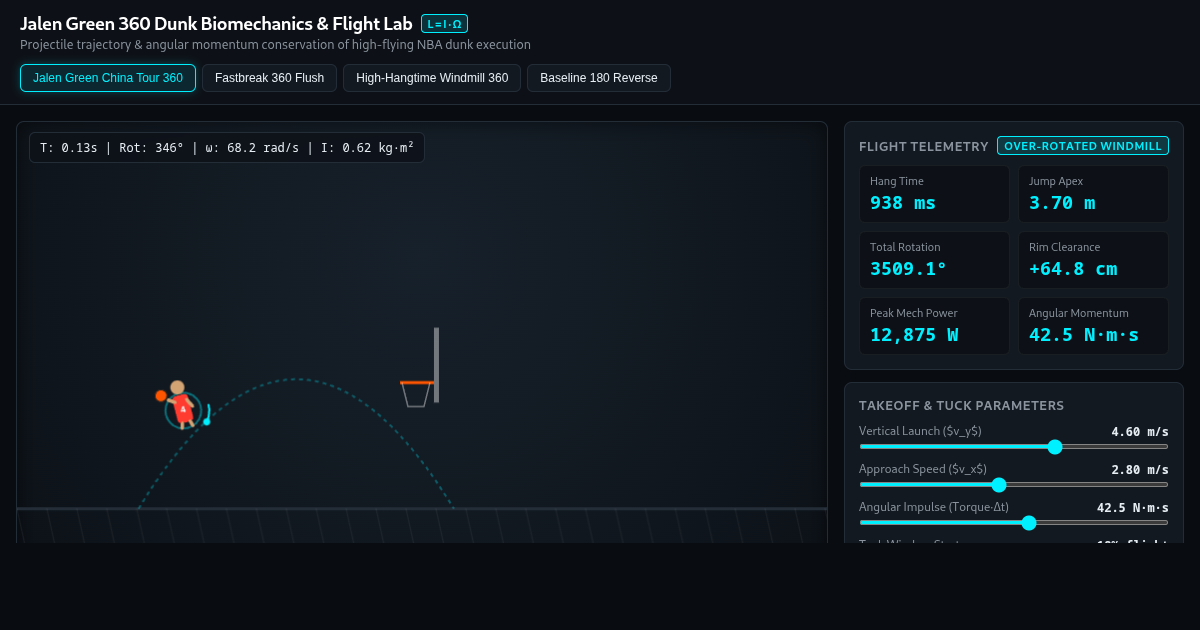Viewport: 1200px width, 630px height.
Task: Click the Angular Momentum value 42.5 N·m·s
Action: pyautogui.click(x=1084, y=335)
